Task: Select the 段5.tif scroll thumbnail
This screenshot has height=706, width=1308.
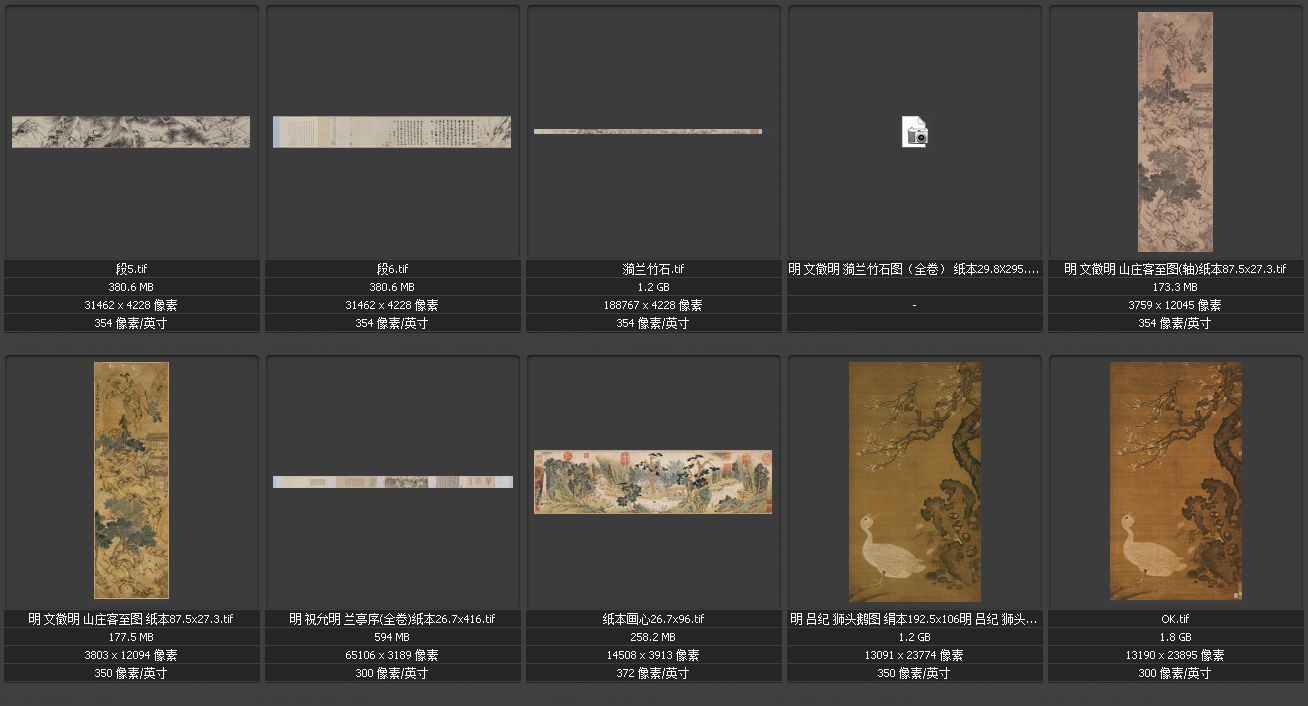Action: pos(131,132)
